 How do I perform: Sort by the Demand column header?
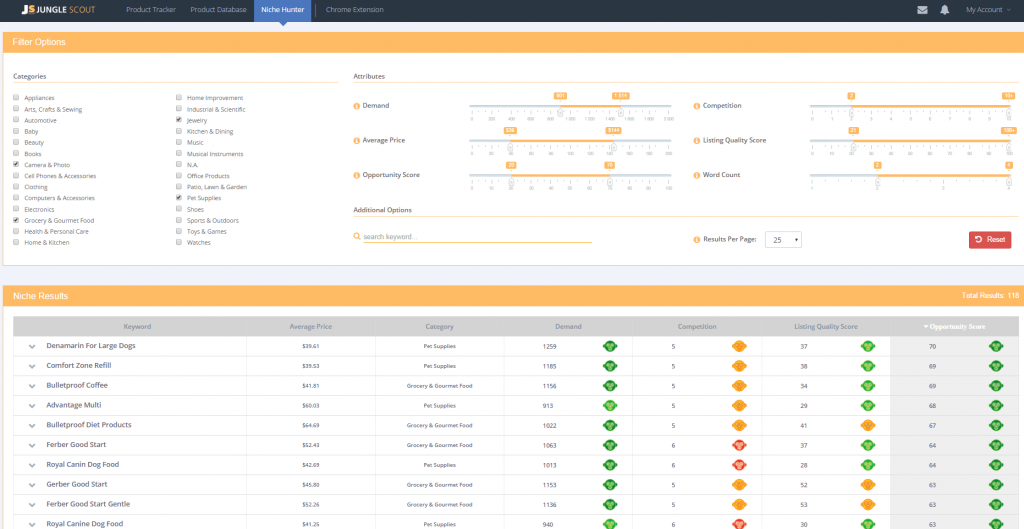tap(568, 327)
